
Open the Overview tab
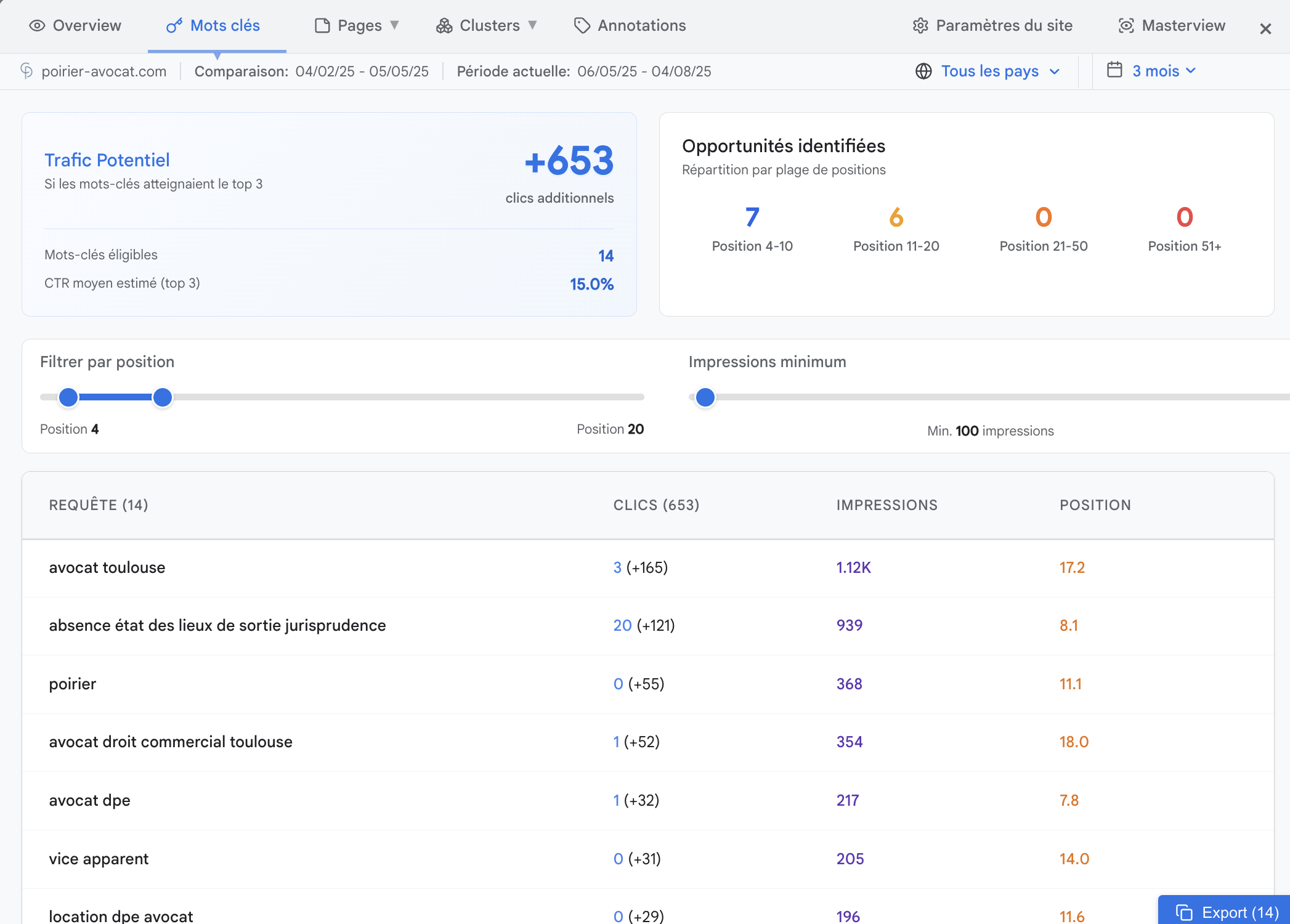point(75,25)
